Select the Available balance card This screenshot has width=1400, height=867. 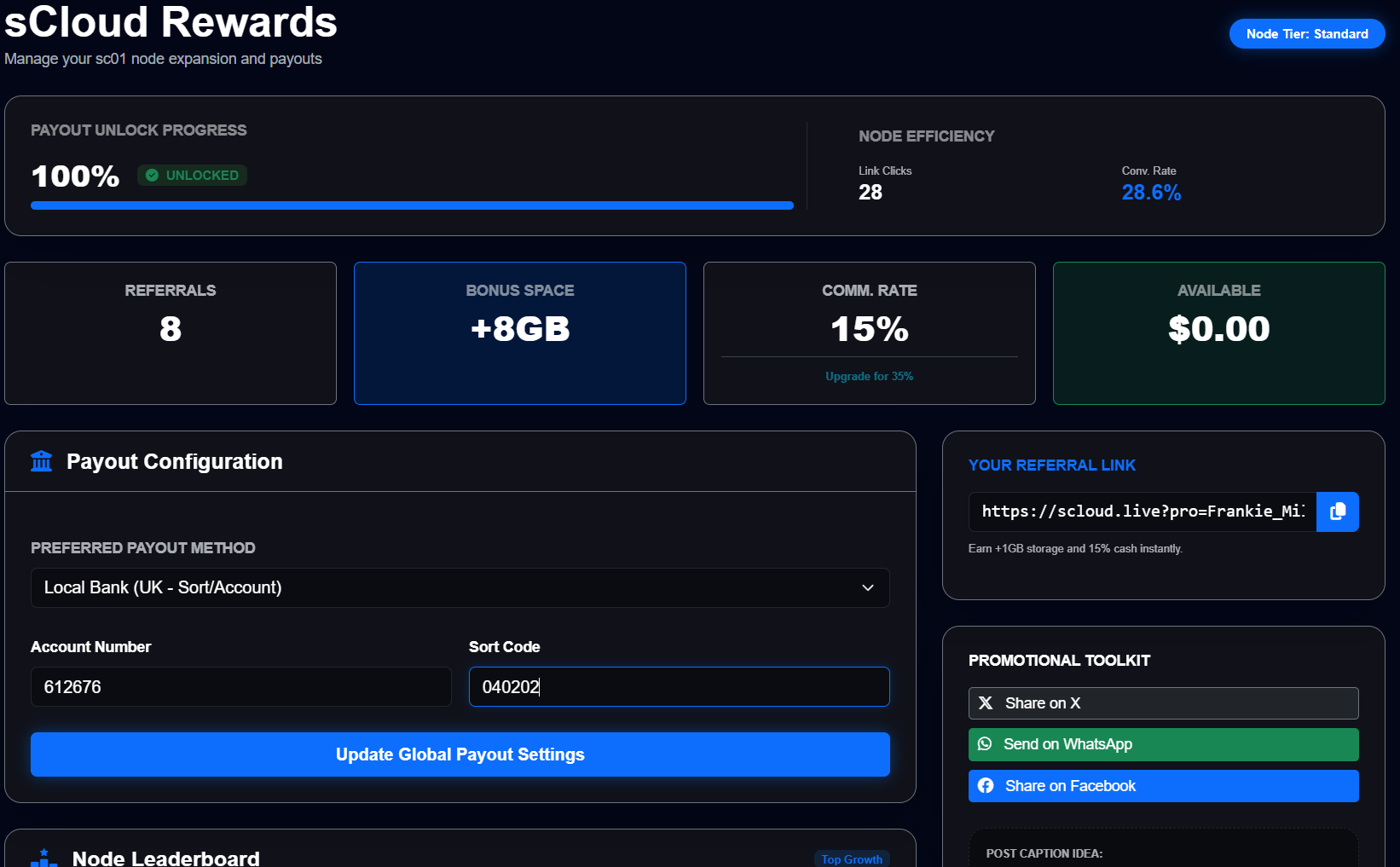(x=1218, y=332)
